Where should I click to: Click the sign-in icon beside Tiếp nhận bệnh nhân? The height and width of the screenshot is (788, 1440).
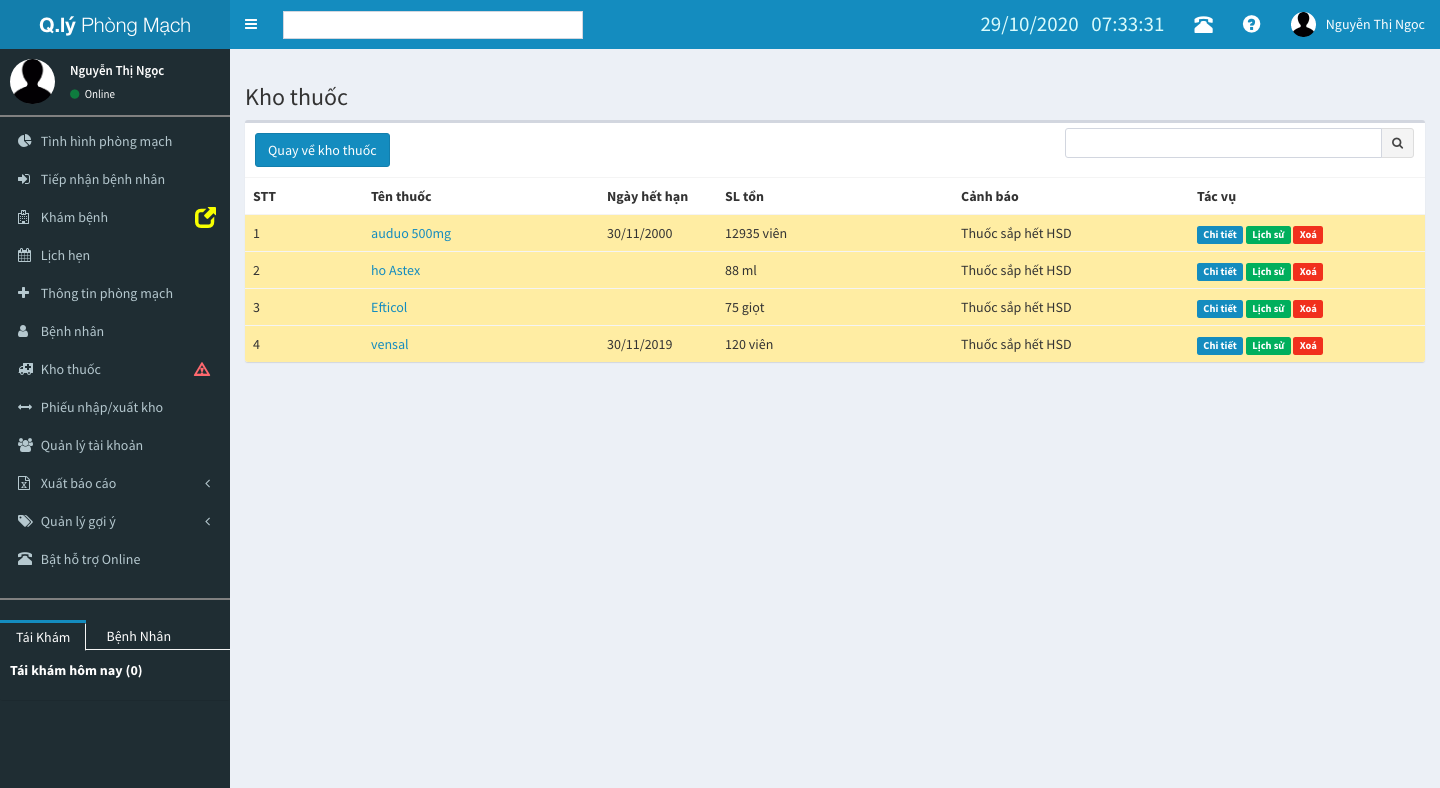pos(25,179)
